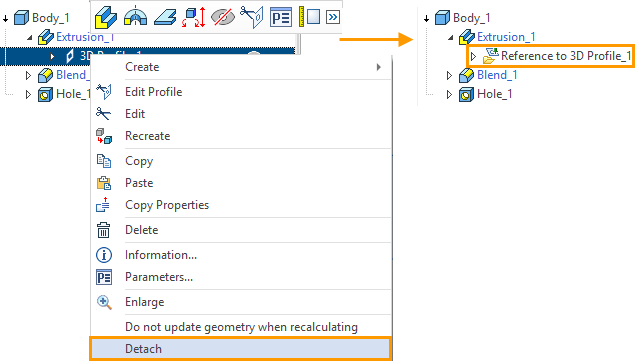
Task: Click the blue plane surface tool icon
Action: point(165,18)
